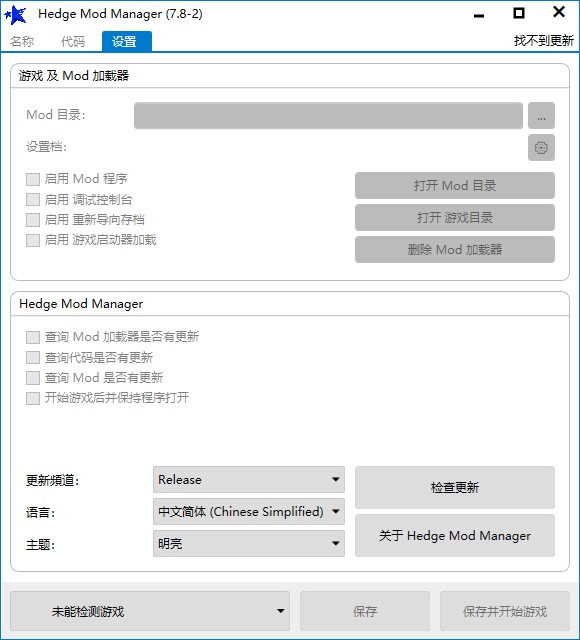Click the 打开 Mod 目录 button
This screenshot has width=580, height=640.
pos(455,186)
